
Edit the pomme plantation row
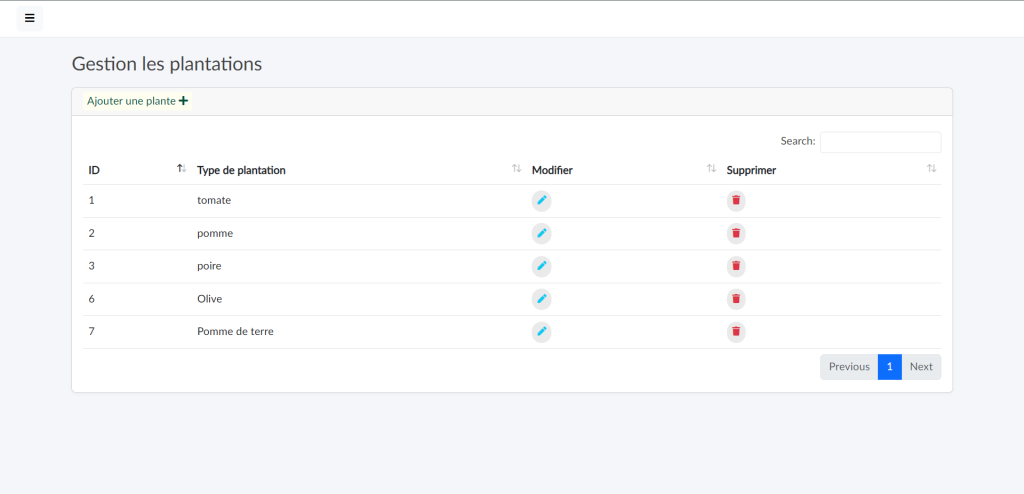pos(541,233)
